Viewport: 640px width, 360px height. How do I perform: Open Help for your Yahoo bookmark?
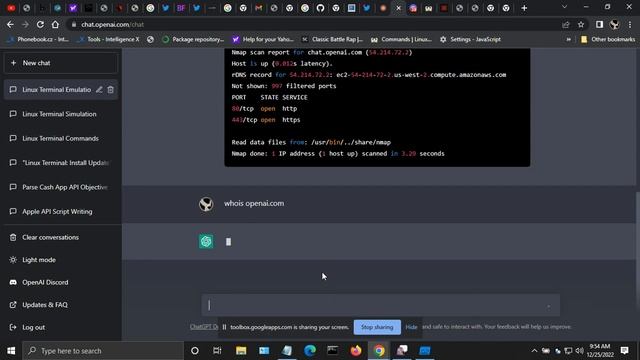click(x=263, y=40)
